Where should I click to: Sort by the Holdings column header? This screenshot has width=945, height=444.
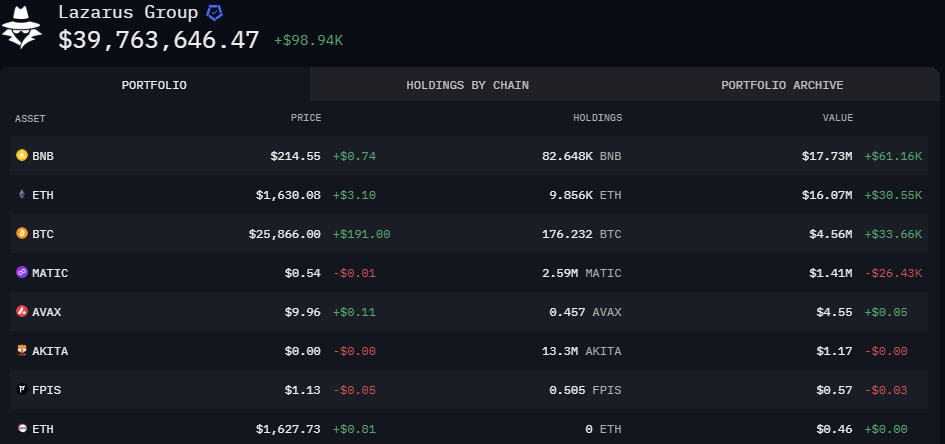[x=597, y=118]
